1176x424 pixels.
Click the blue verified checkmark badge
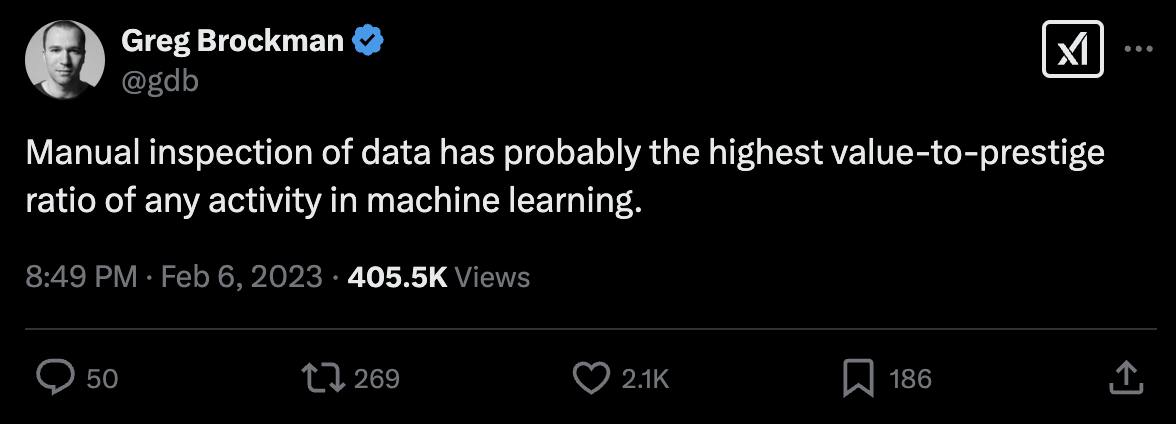tap(370, 42)
